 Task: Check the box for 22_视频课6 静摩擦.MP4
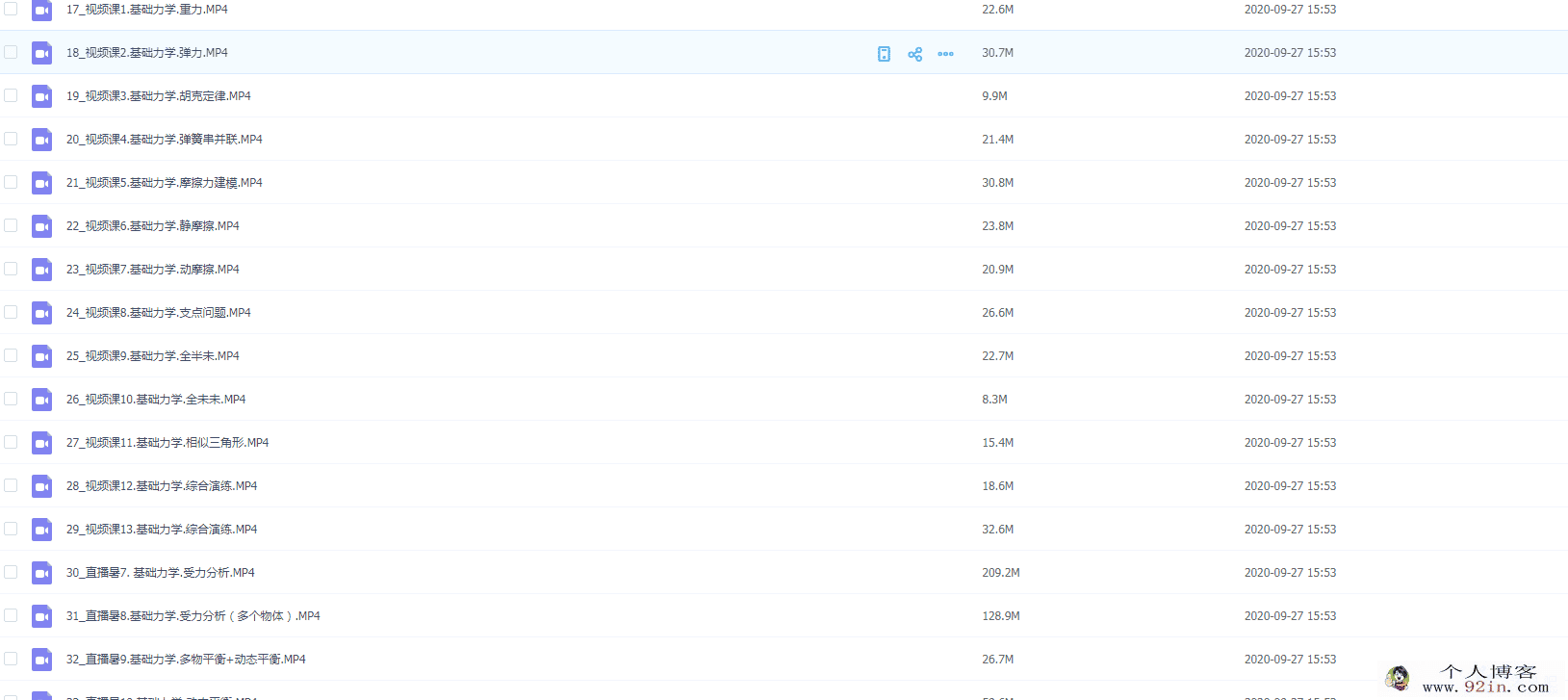(x=11, y=225)
